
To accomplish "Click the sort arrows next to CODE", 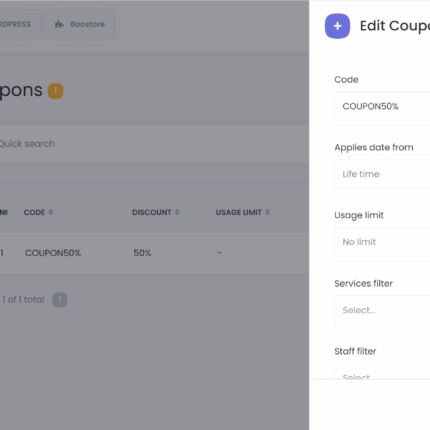I will [51, 212].
